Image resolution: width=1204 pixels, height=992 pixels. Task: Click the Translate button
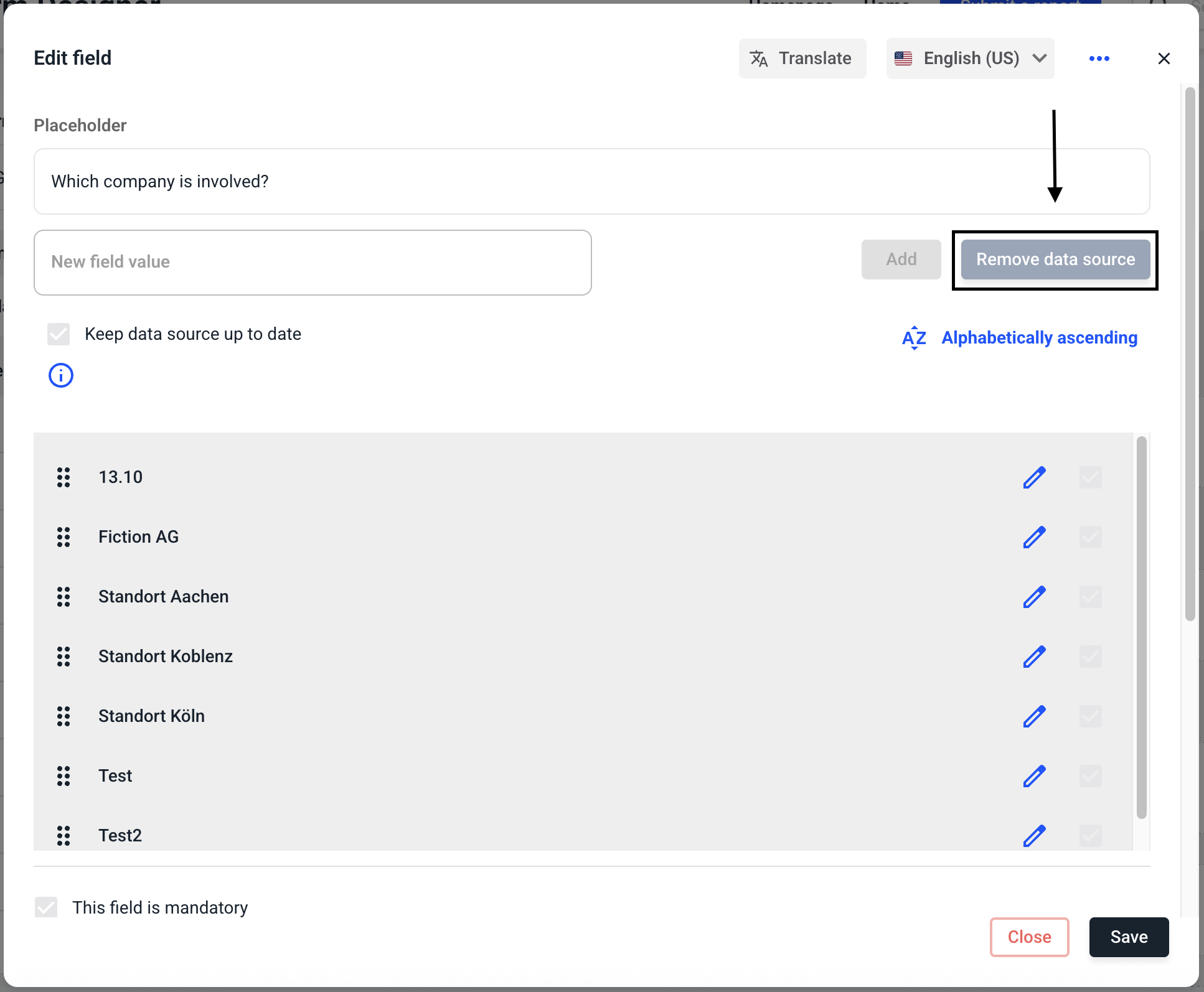(802, 58)
